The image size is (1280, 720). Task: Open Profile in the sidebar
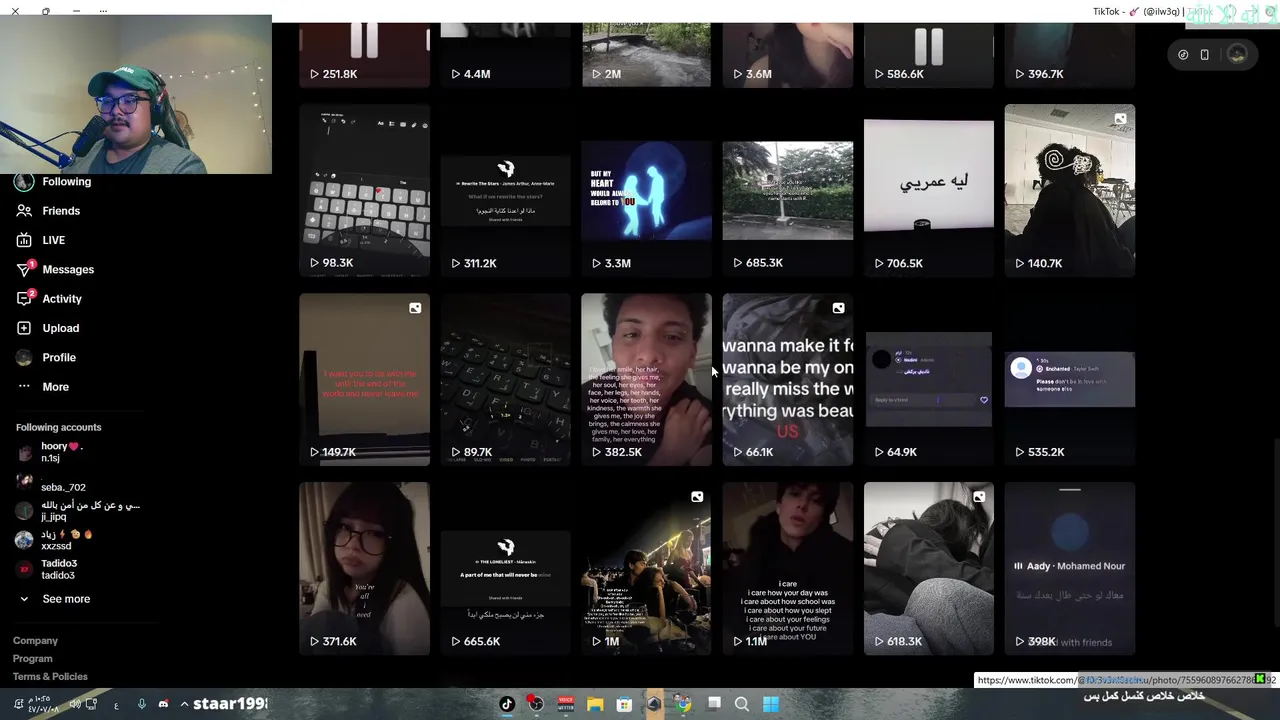(59, 357)
